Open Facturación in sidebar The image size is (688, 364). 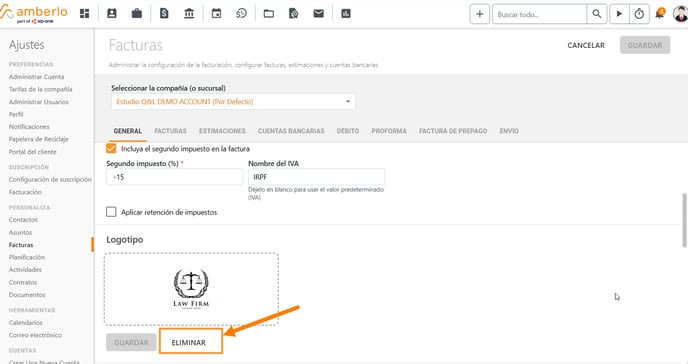click(25, 192)
